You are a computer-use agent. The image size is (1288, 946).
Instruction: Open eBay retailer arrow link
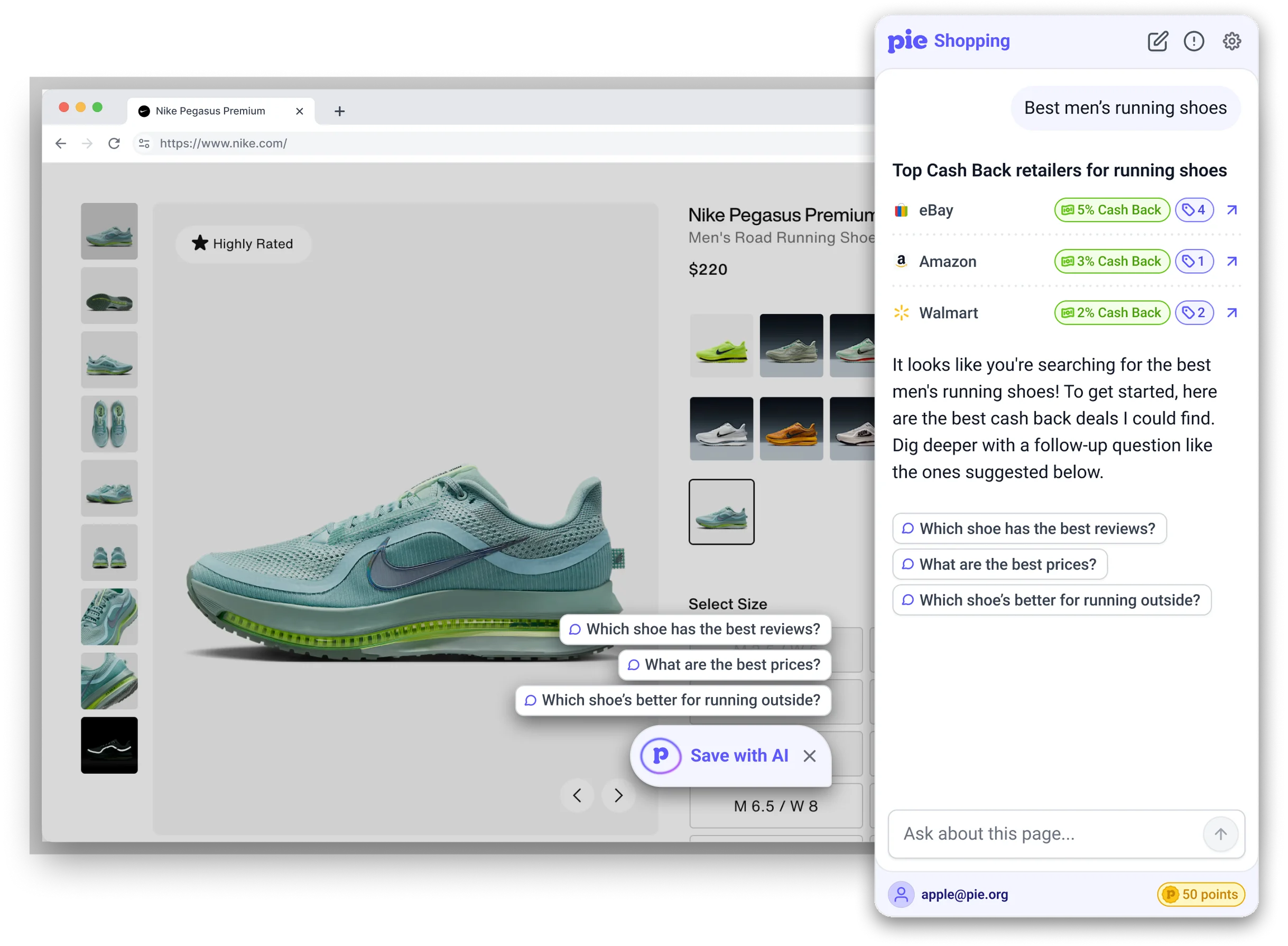[1231, 210]
